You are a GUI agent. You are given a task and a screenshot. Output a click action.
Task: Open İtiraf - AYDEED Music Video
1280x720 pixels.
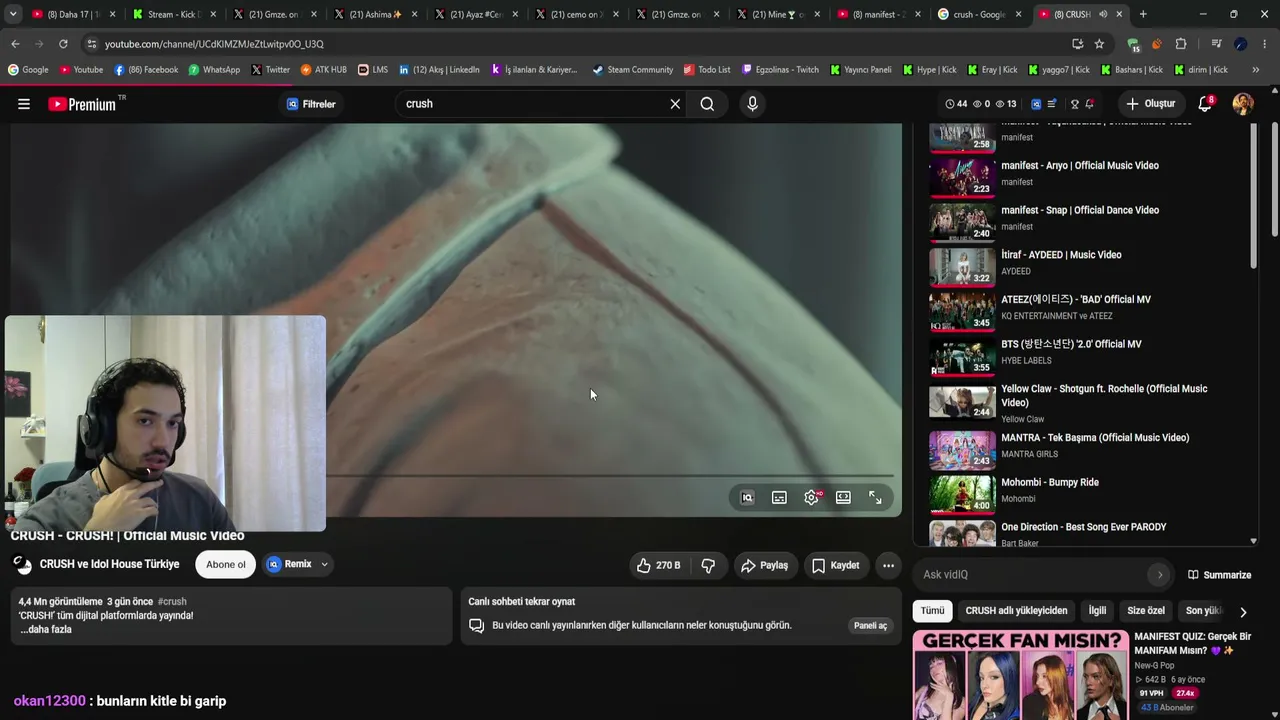pos(1061,255)
